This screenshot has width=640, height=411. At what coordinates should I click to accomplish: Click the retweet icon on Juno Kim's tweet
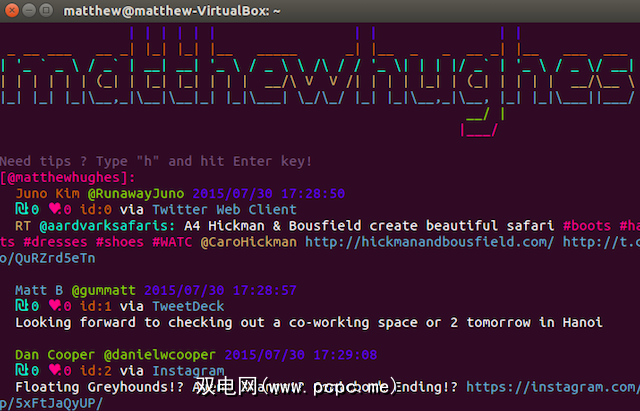(22, 209)
